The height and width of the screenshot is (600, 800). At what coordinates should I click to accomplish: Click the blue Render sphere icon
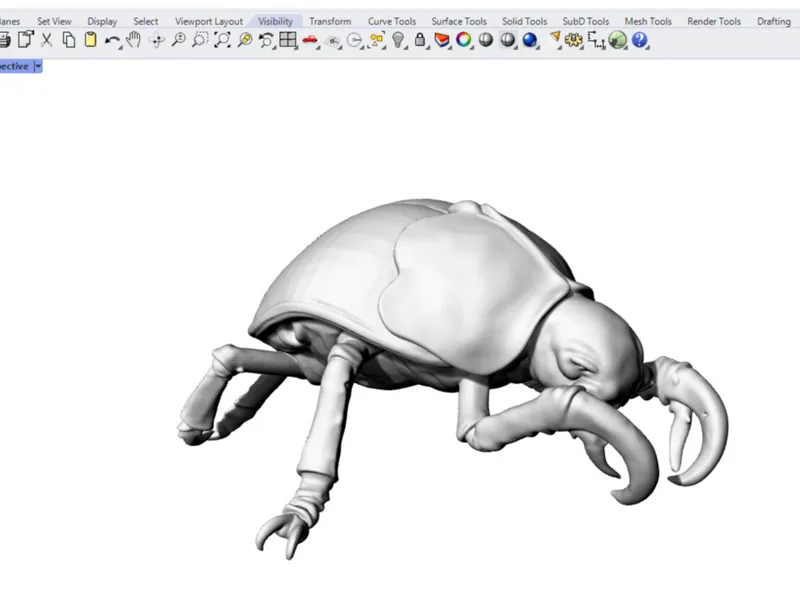(530, 40)
